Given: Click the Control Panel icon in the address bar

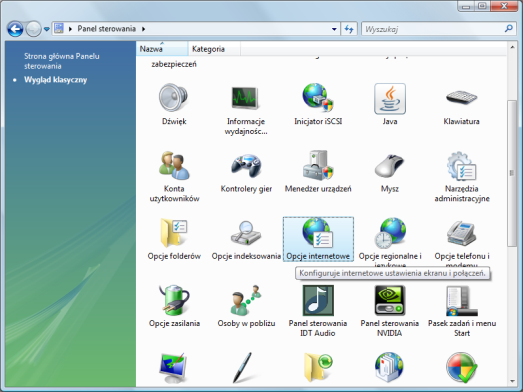Looking at the screenshot, I should 59,28.
